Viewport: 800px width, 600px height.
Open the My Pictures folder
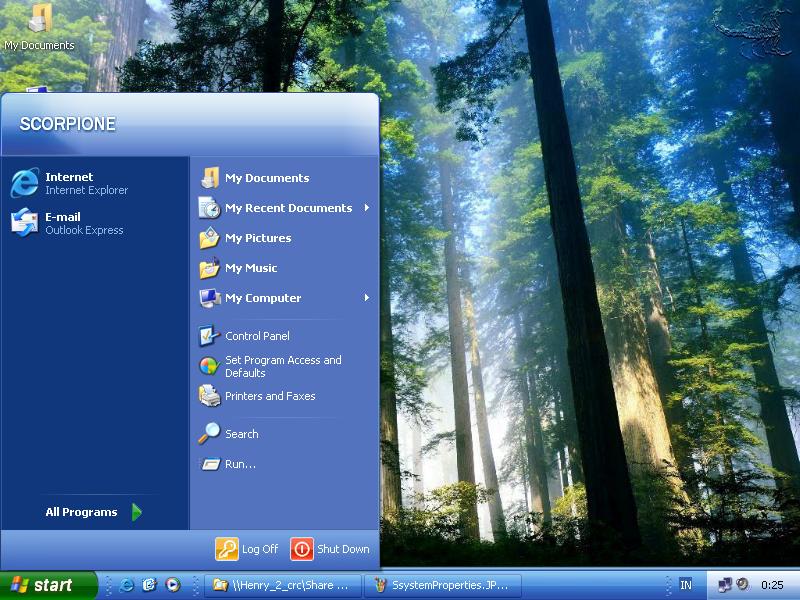point(257,238)
